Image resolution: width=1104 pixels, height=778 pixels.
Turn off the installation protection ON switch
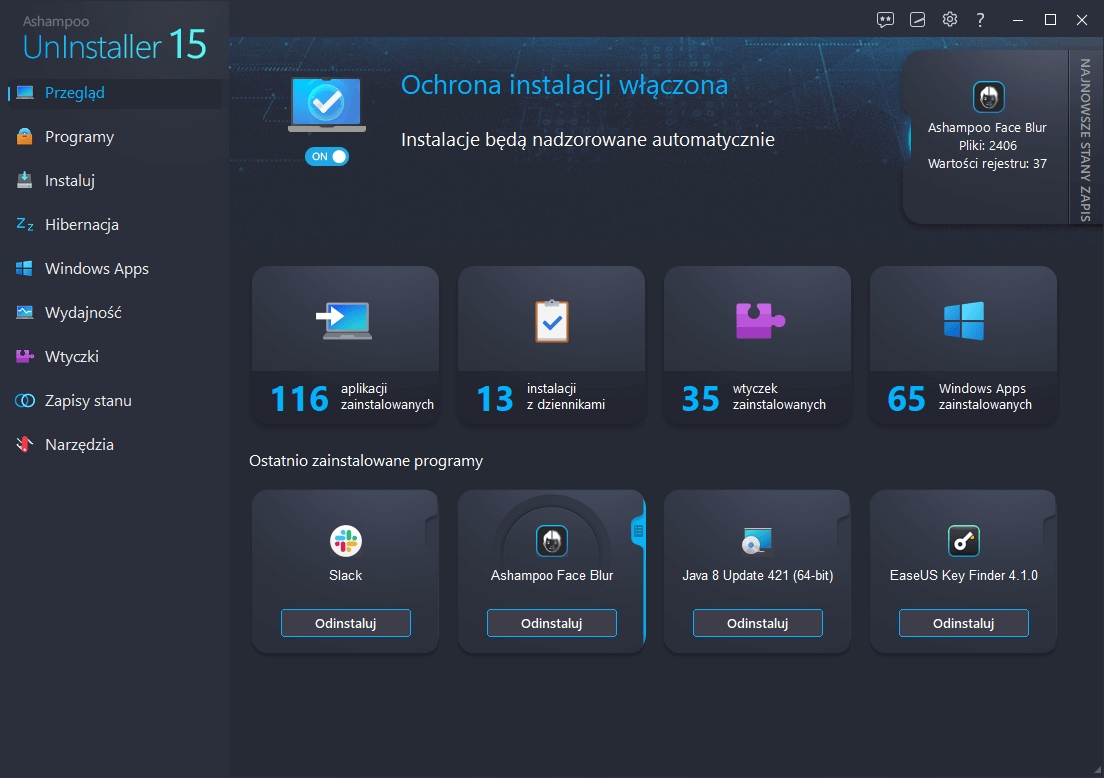pyautogui.click(x=327, y=156)
